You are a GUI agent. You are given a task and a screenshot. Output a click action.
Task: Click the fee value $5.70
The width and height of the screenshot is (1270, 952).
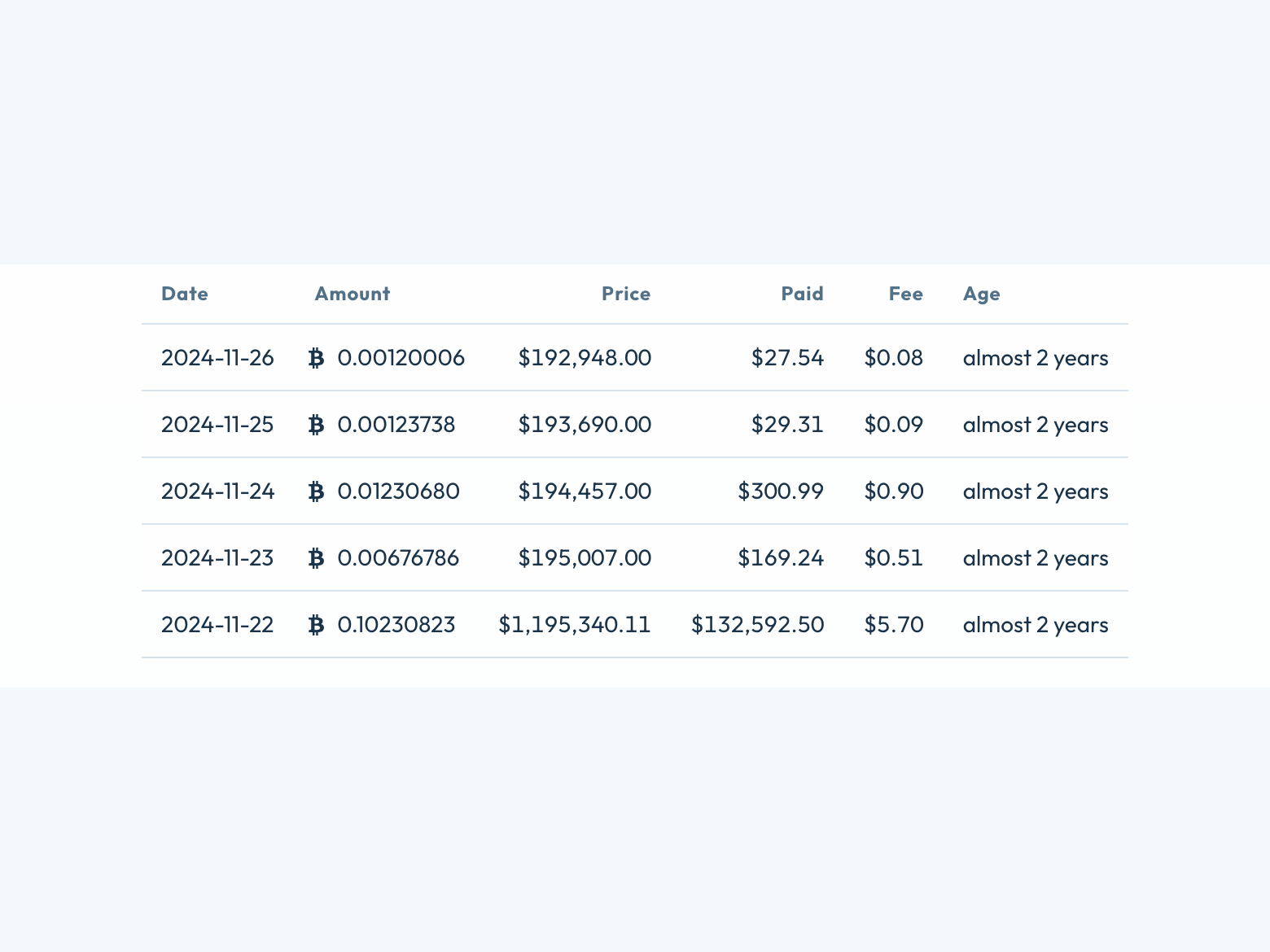click(x=894, y=625)
